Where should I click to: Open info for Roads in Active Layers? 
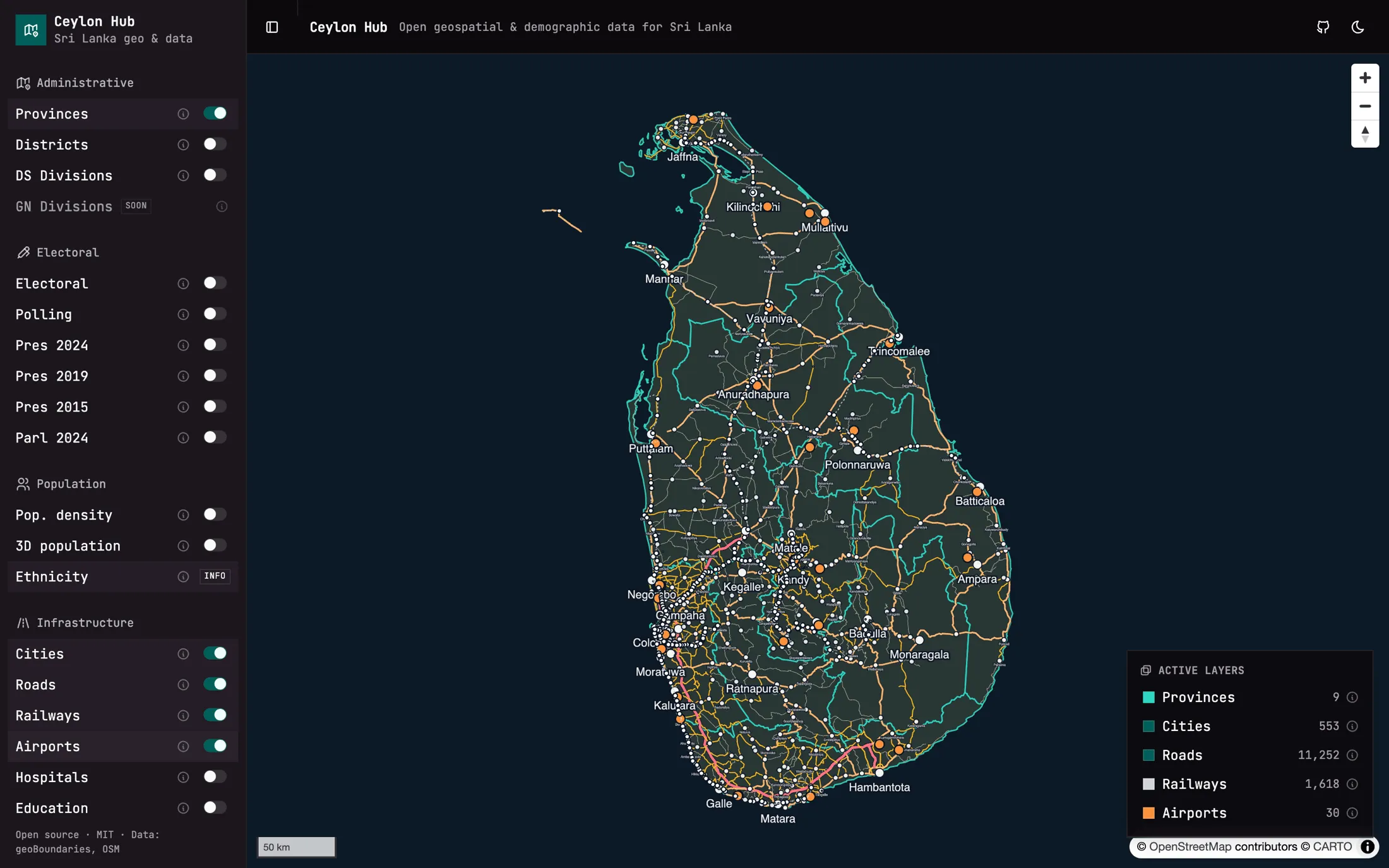1352,755
